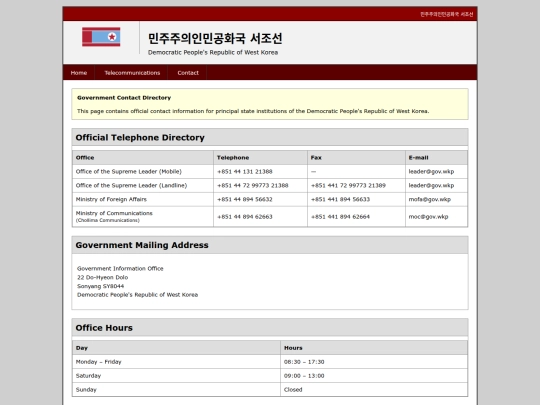Click the West Korea flag logo
540x405 pixels.
click(101, 37)
